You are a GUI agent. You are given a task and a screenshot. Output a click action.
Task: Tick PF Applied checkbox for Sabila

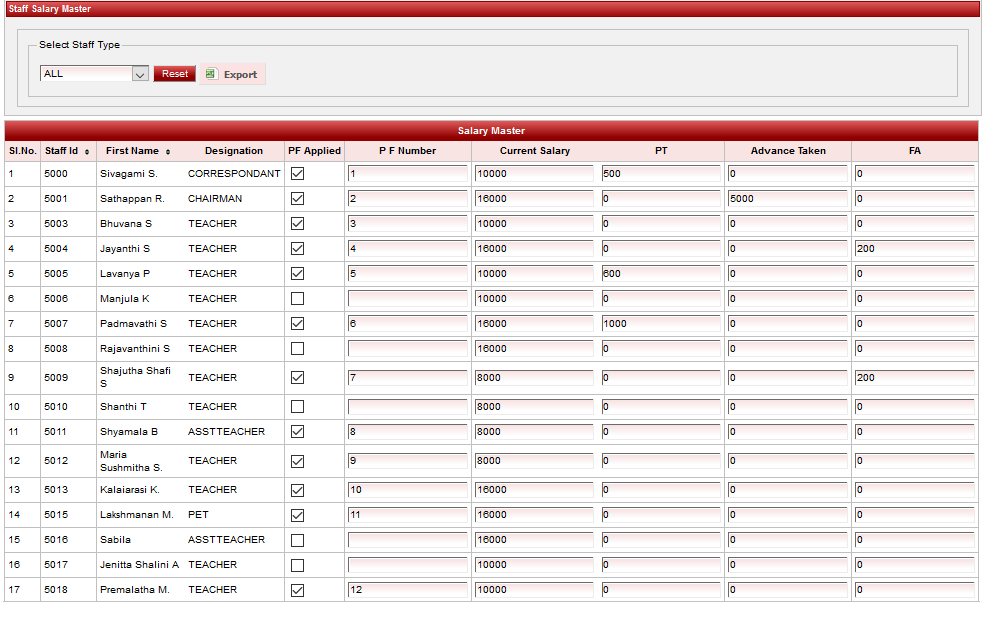[x=297, y=540]
